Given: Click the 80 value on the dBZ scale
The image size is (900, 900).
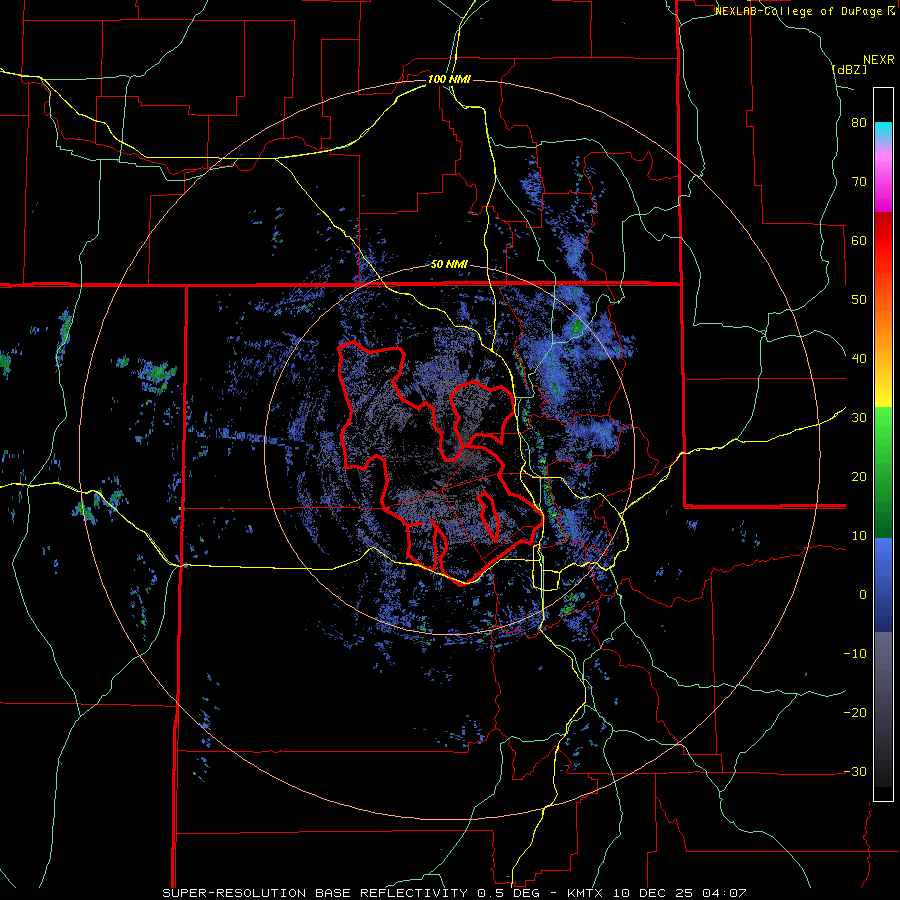Looking at the screenshot, I should pyautogui.click(x=859, y=123).
